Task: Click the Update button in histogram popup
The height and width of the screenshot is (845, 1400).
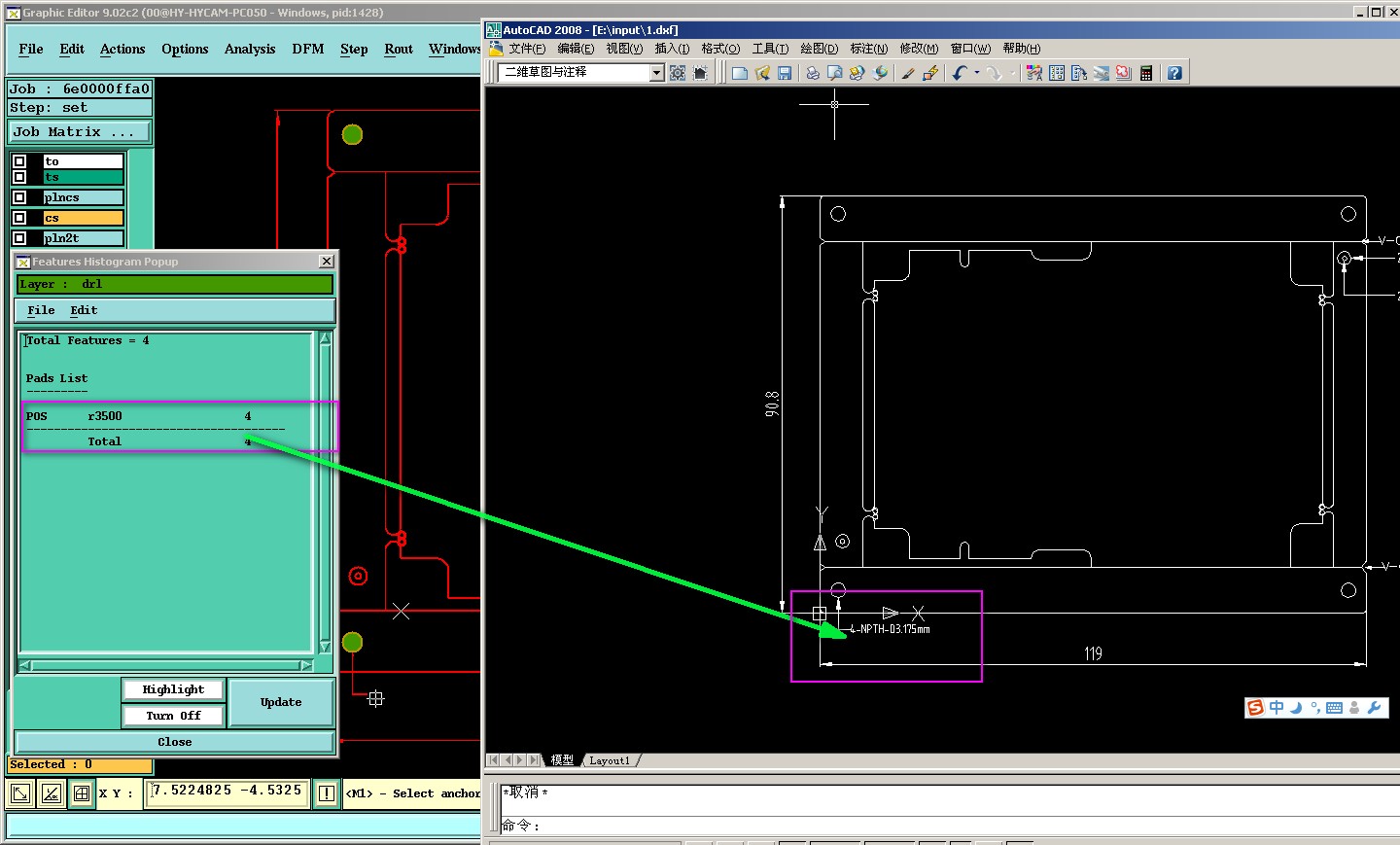Action: (x=281, y=702)
